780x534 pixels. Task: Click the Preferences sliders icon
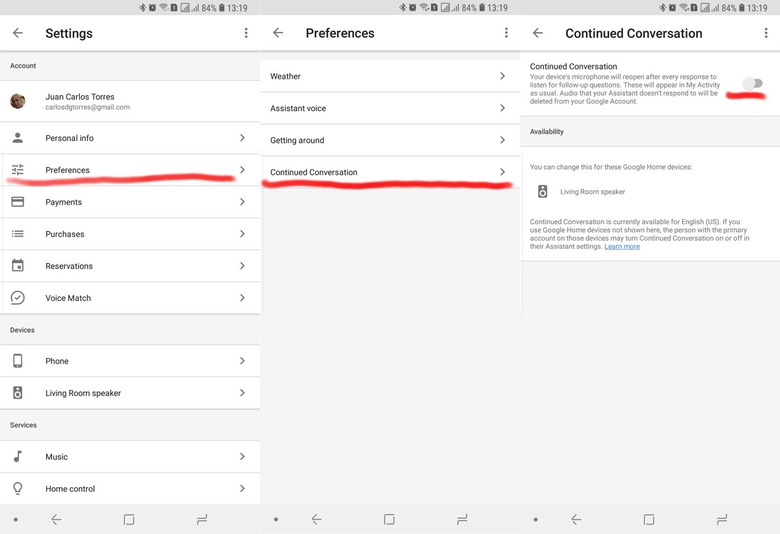click(x=18, y=170)
